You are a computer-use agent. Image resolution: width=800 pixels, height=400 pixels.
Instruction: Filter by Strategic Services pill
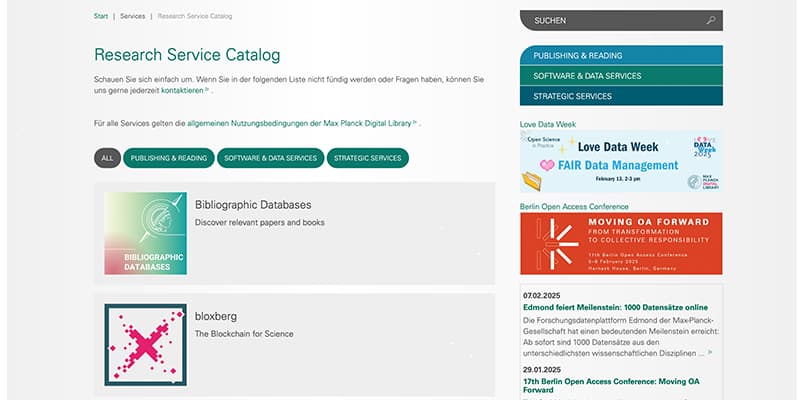(367, 158)
